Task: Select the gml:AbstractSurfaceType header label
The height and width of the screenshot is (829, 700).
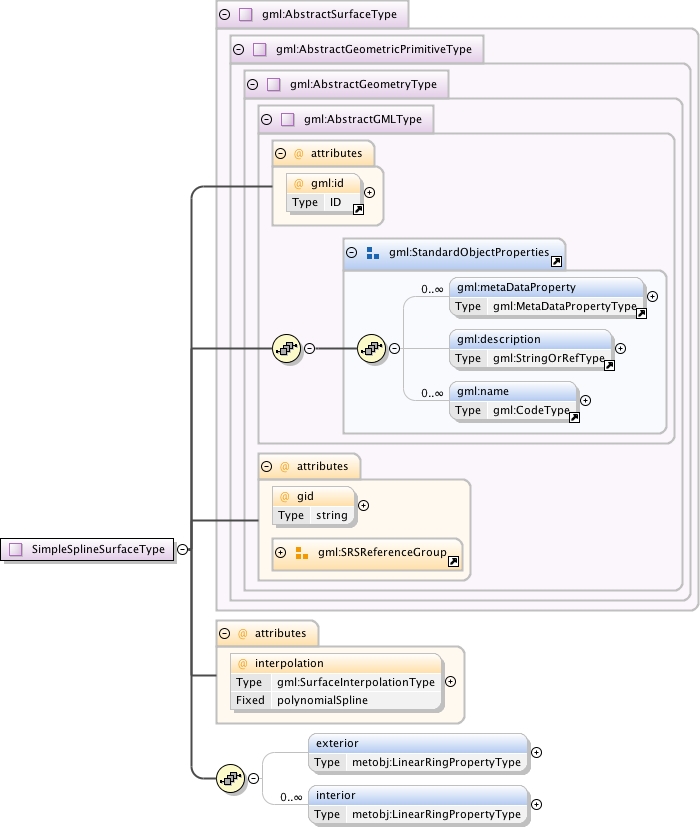Action: click(x=329, y=14)
